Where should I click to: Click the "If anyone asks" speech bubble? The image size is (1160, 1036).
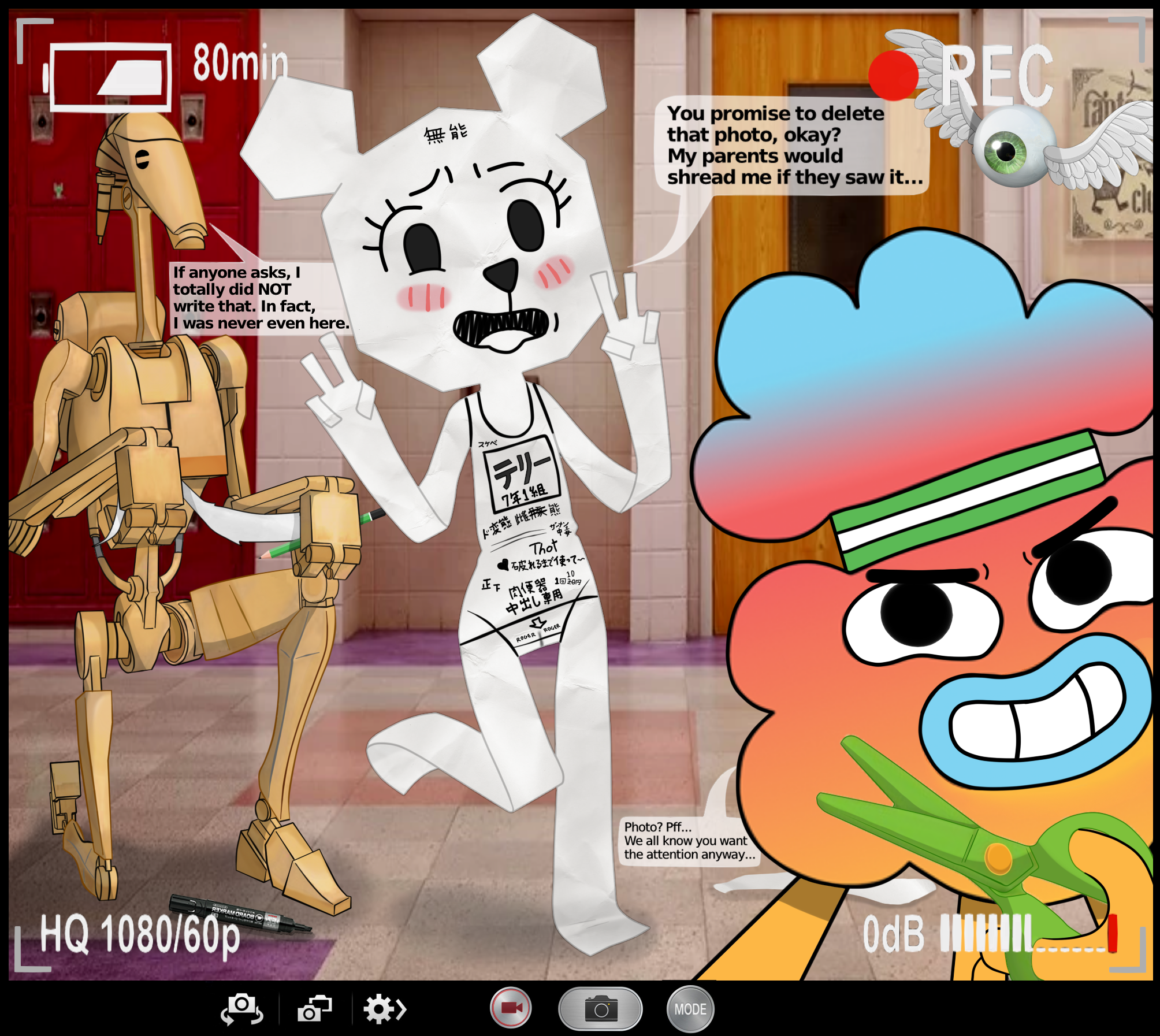(259, 297)
